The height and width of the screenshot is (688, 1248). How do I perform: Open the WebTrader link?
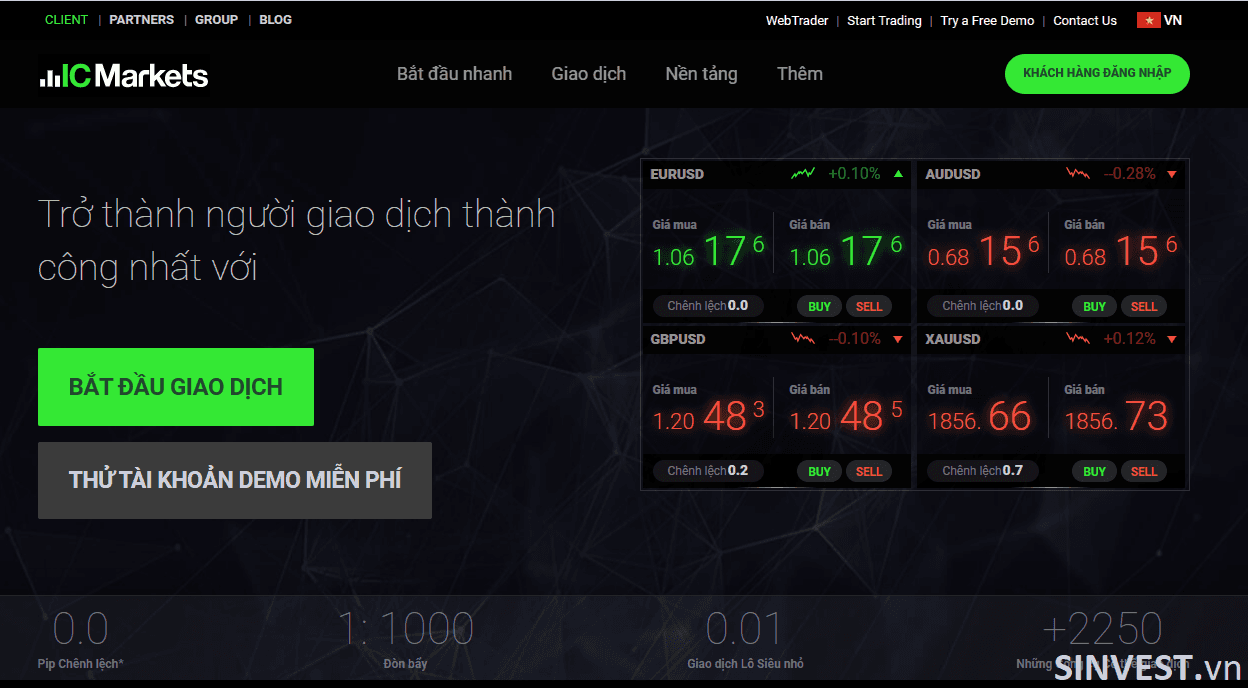click(797, 21)
